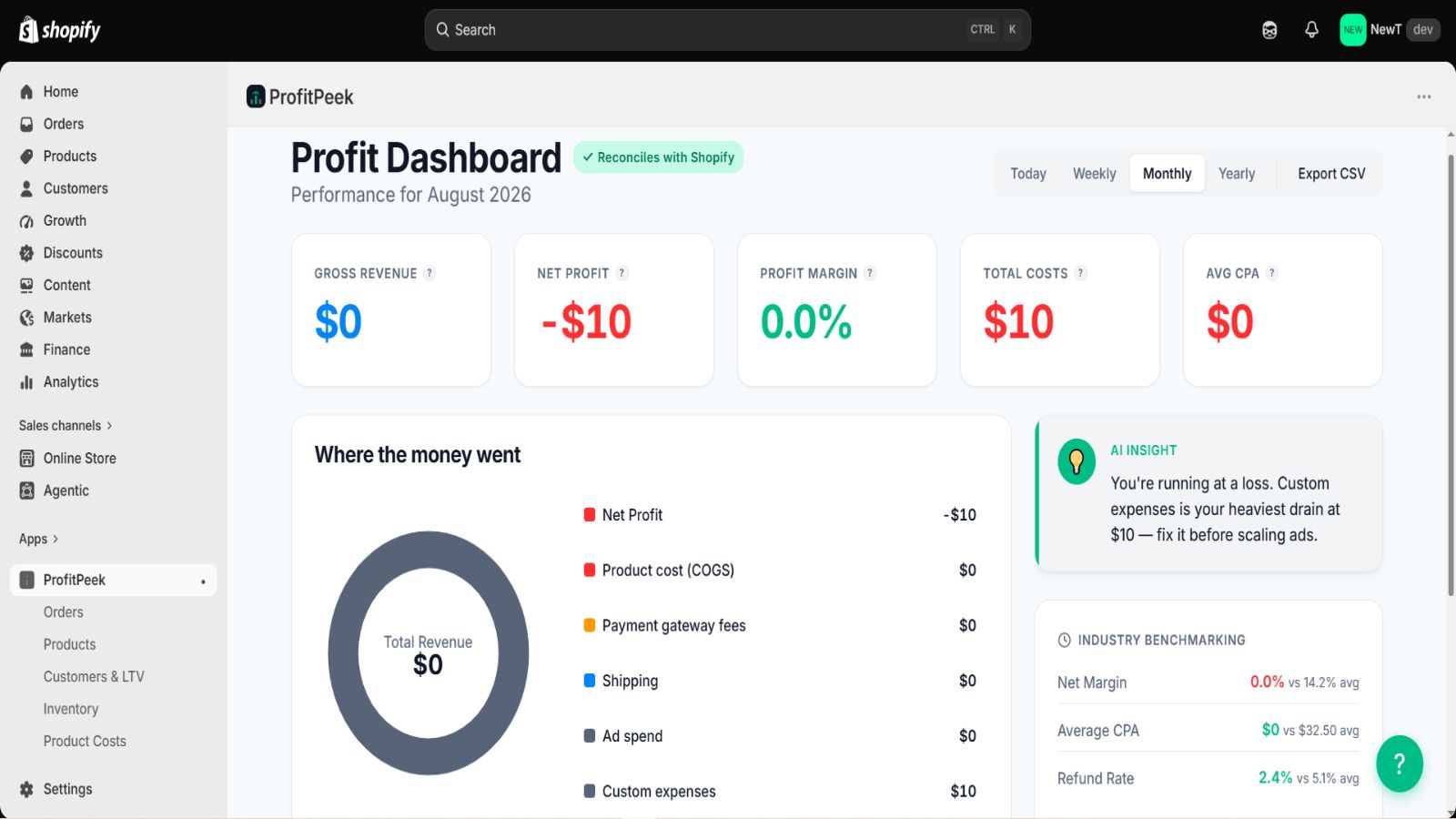The height and width of the screenshot is (819, 1456).
Task: Open the notifications bell icon
Action: point(1311,30)
